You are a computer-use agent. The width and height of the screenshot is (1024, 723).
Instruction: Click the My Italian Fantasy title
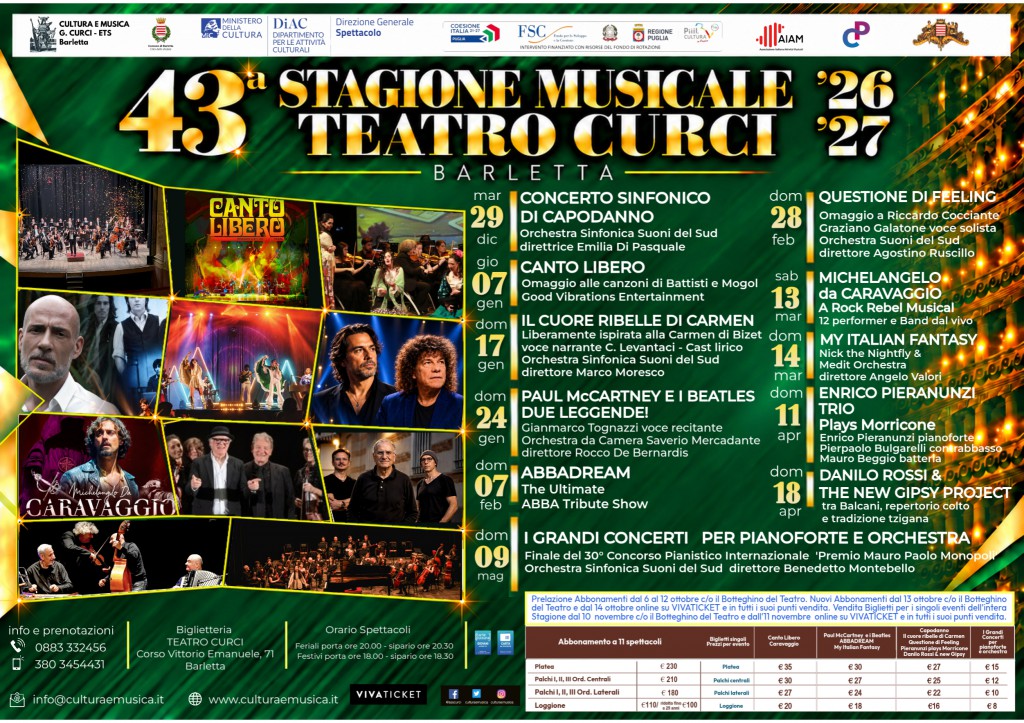coord(898,340)
